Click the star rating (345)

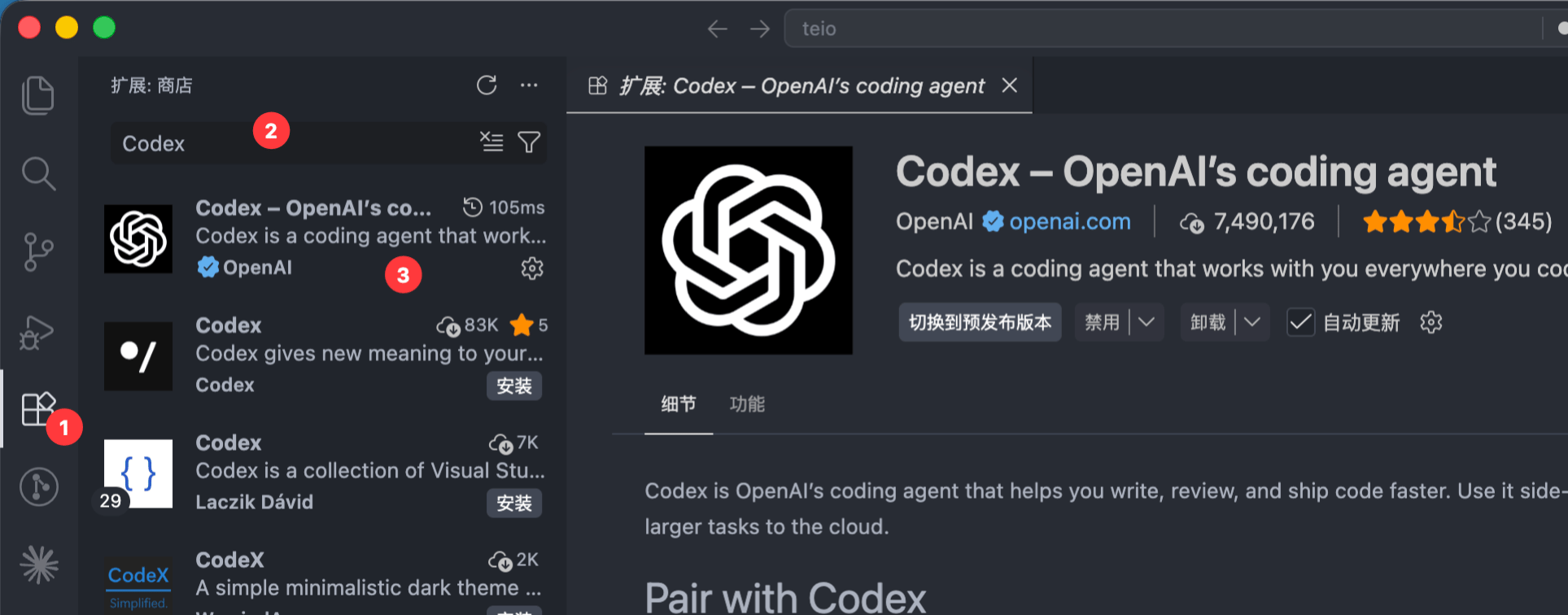tap(1457, 221)
